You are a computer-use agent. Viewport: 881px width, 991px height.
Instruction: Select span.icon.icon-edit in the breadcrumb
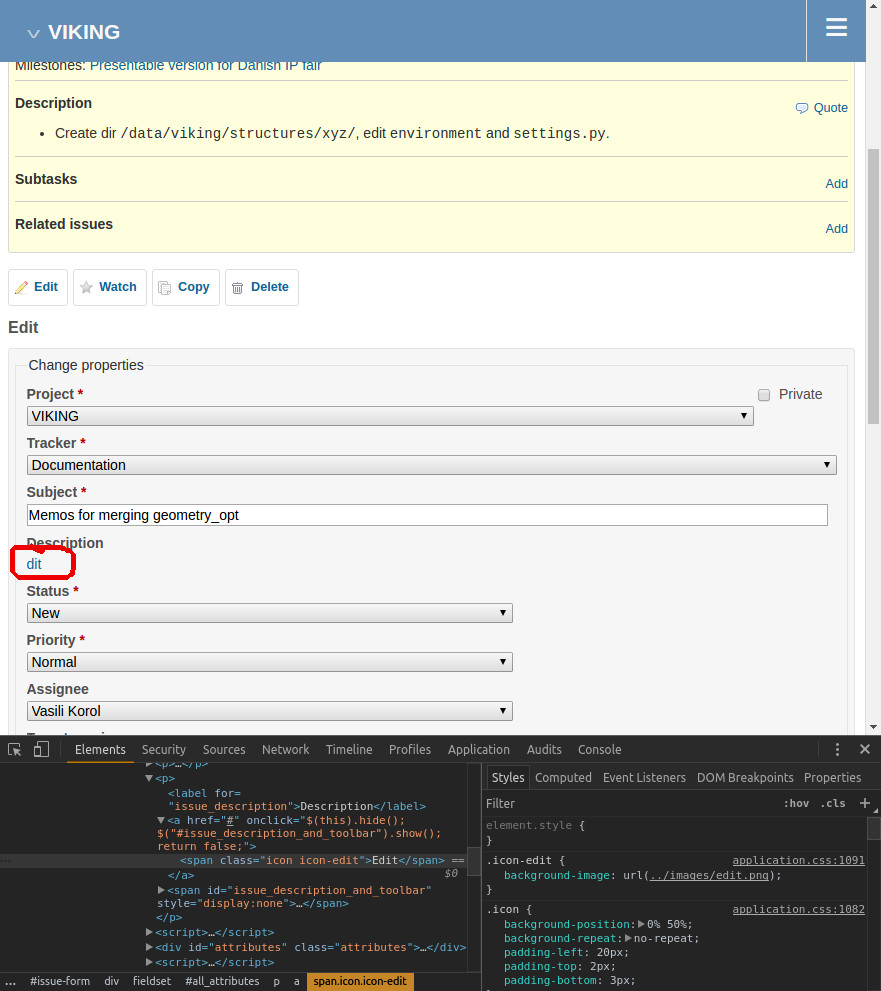[360, 981]
